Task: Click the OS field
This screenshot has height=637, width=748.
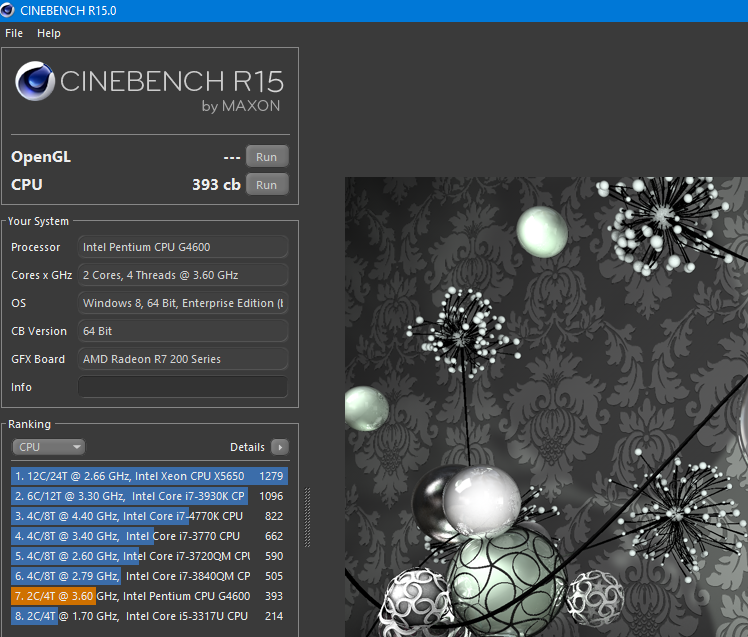Action: coord(183,303)
